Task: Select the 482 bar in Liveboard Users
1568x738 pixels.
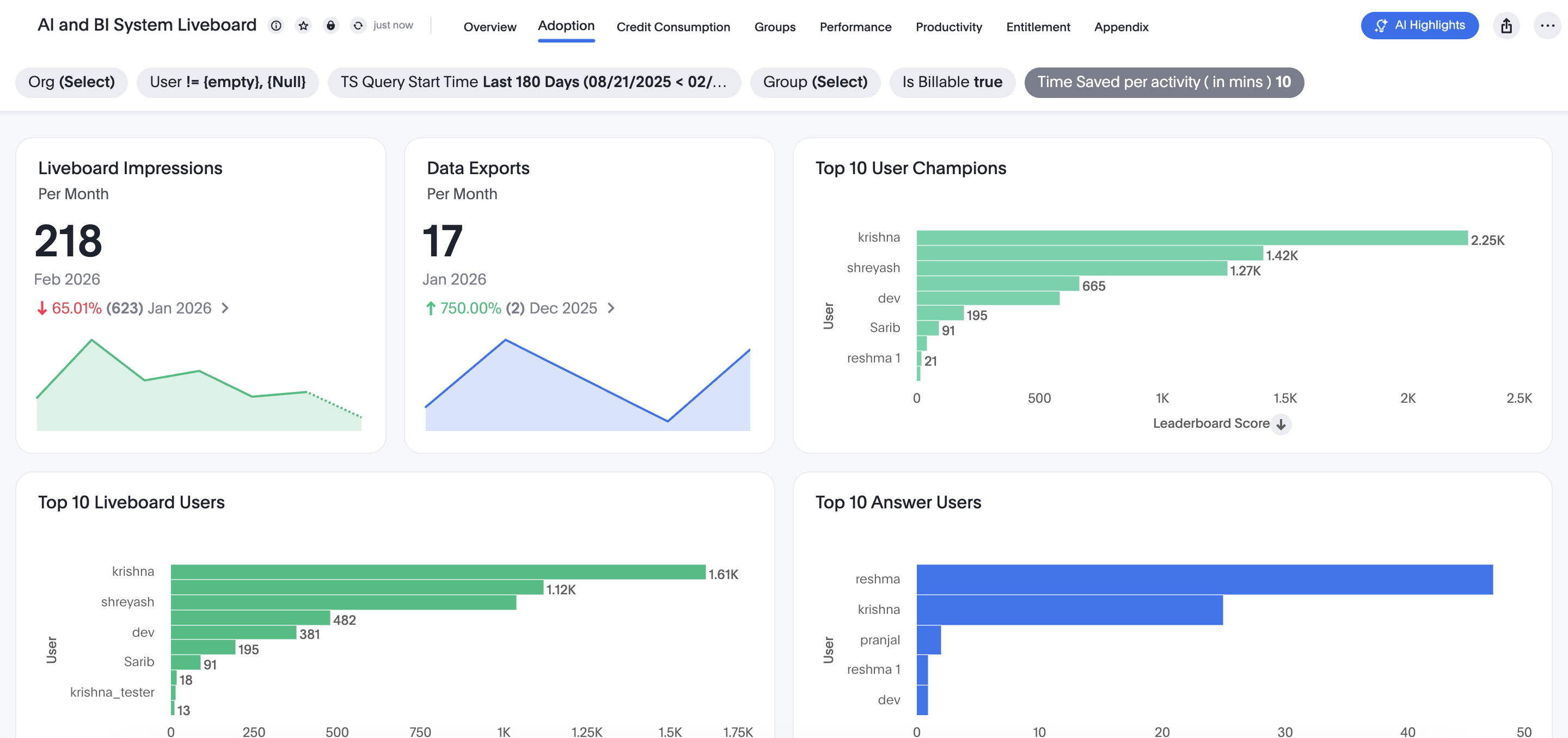Action: 251,618
